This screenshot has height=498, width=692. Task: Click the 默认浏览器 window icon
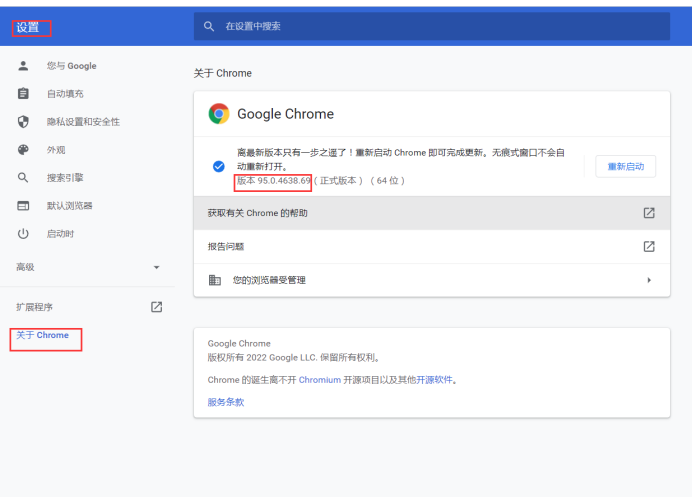tap(23, 206)
